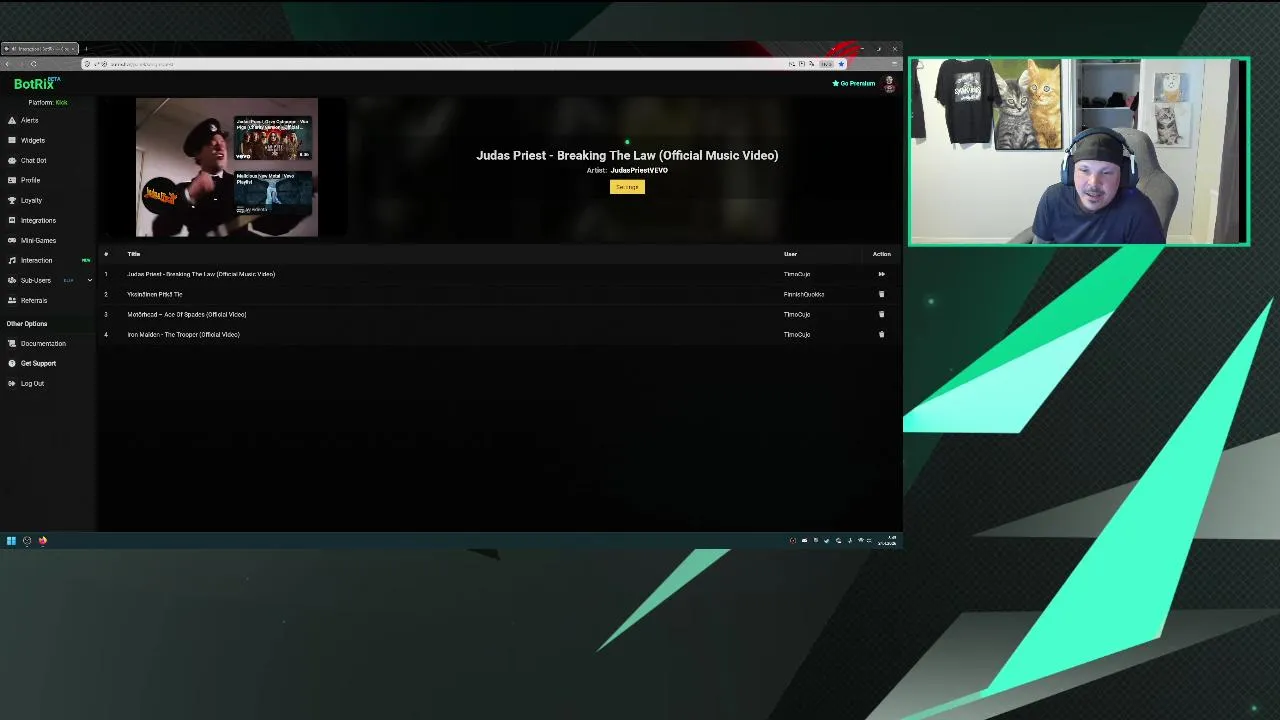Click user FinnishQuokka in queue
Image resolution: width=1280 pixels, height=720 pixels.
click(x=803, y=294)
